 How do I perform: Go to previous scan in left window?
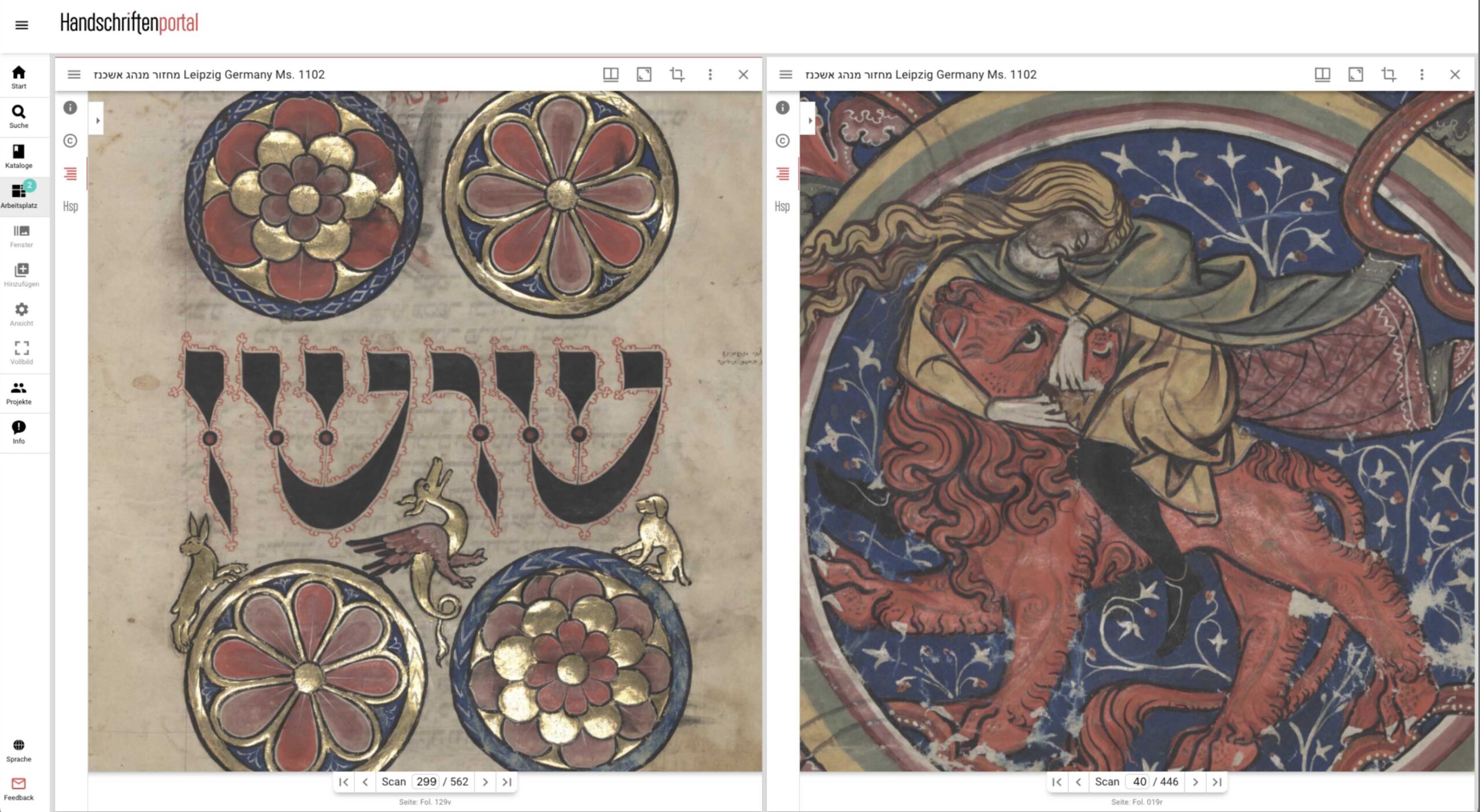point(365,782)
